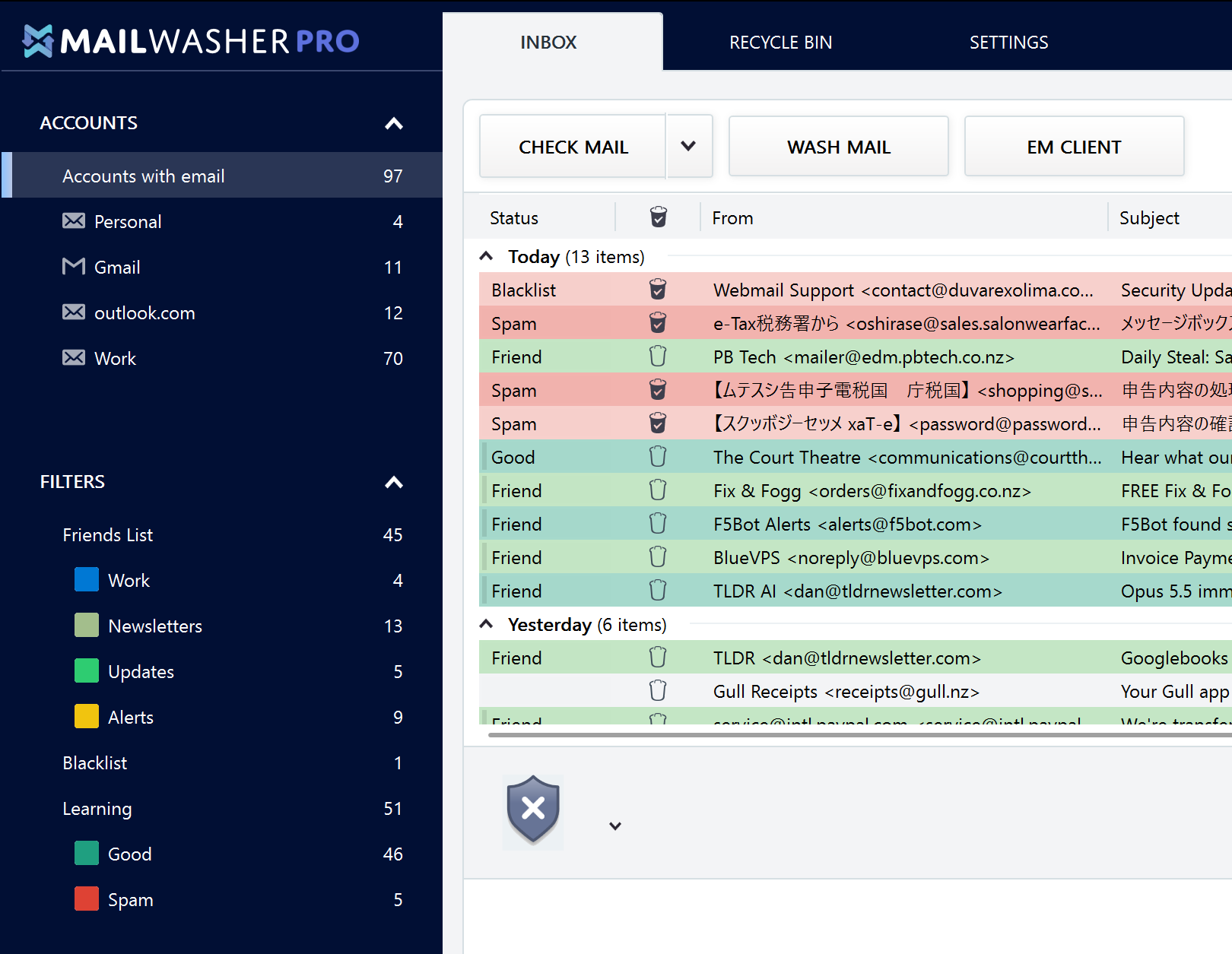Click the CHECK MAIL button

coord(573,147)
